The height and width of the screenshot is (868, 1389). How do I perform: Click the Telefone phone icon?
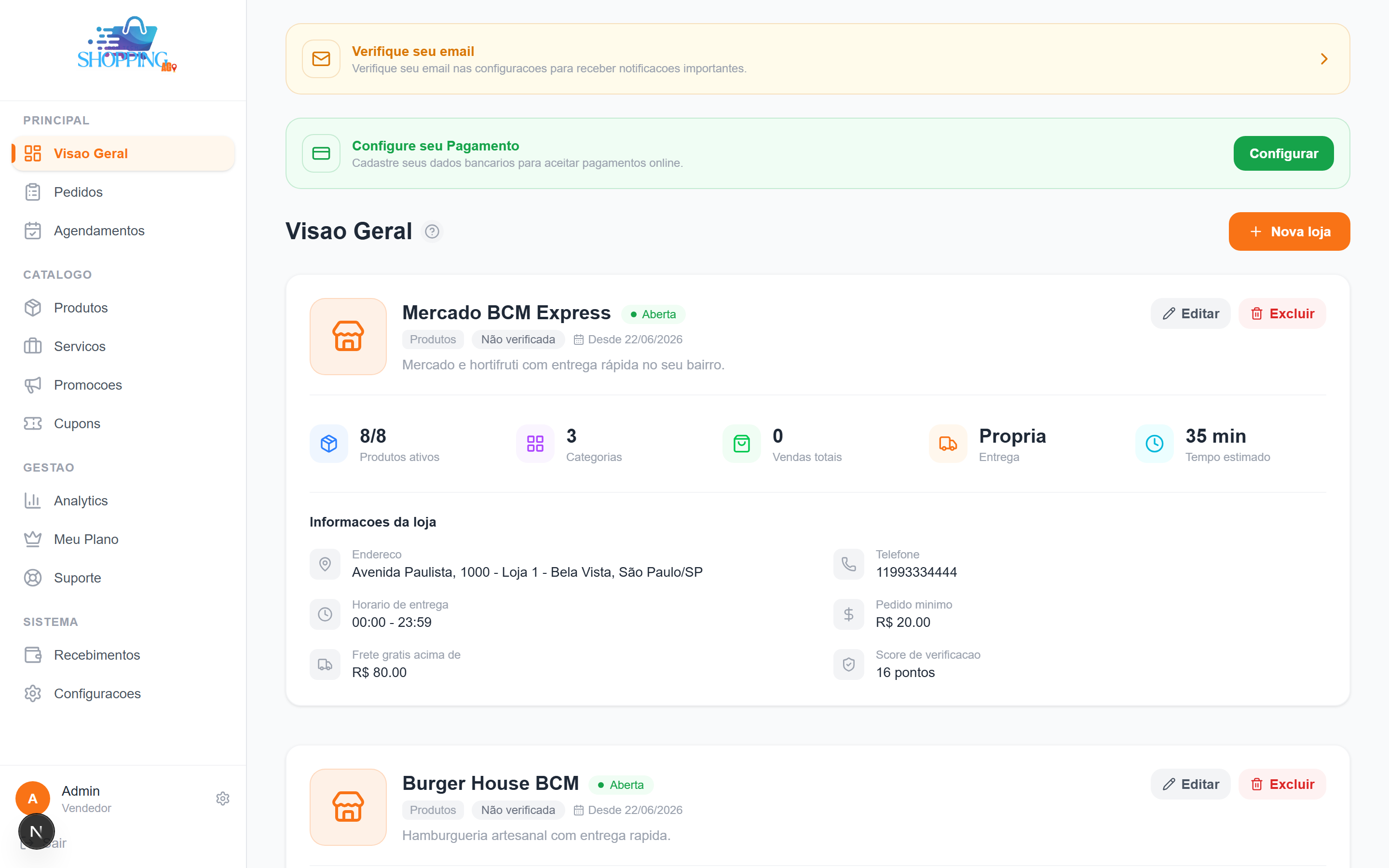849,564
